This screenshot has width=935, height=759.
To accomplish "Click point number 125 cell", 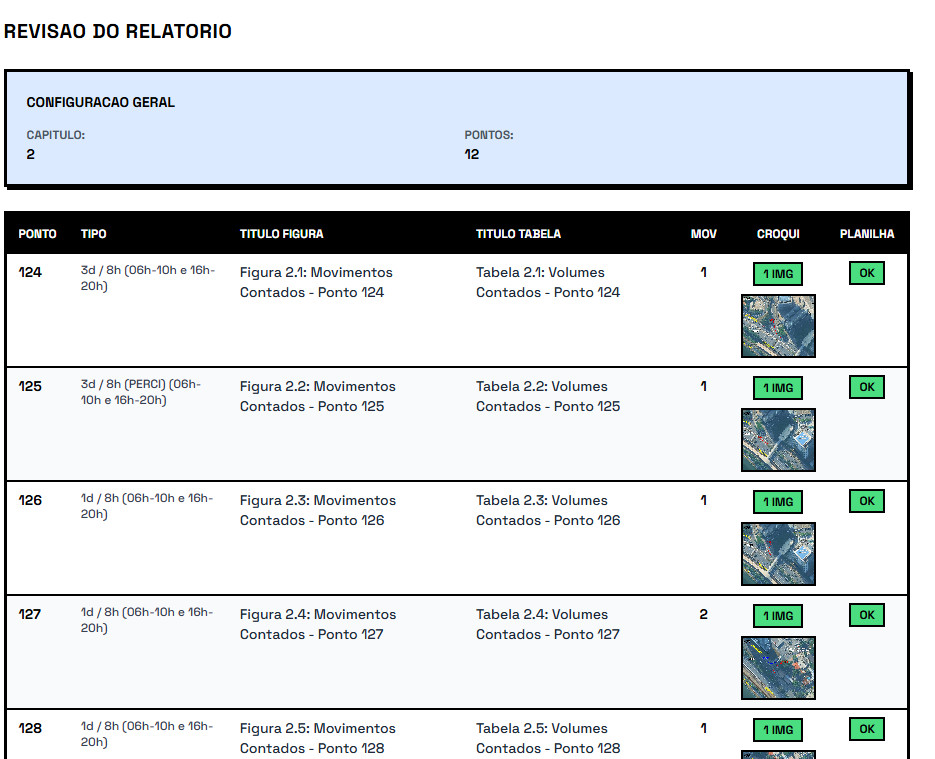I will point(30,386).
